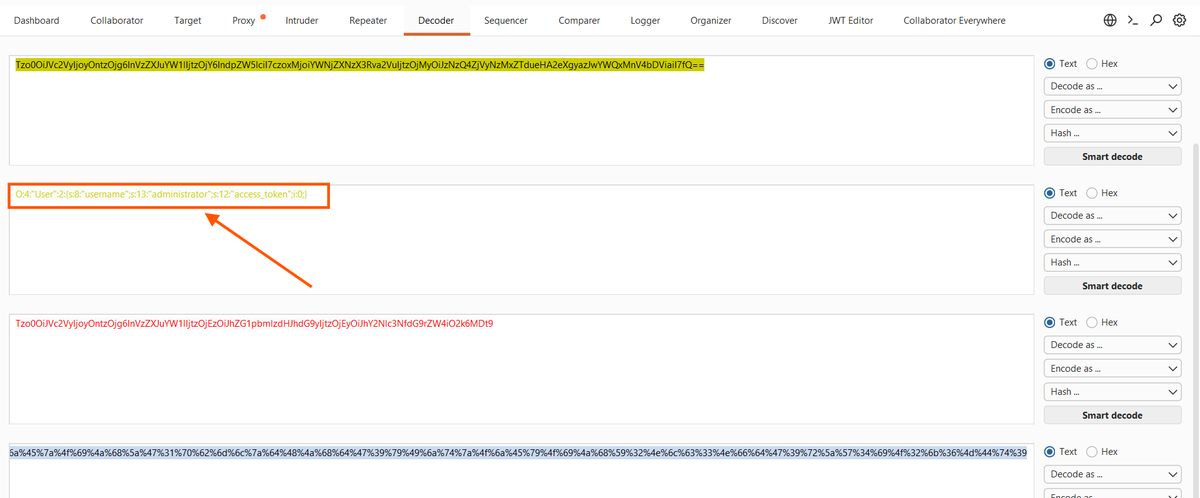Expand Hash dropdown for third box

point(1112,391)
